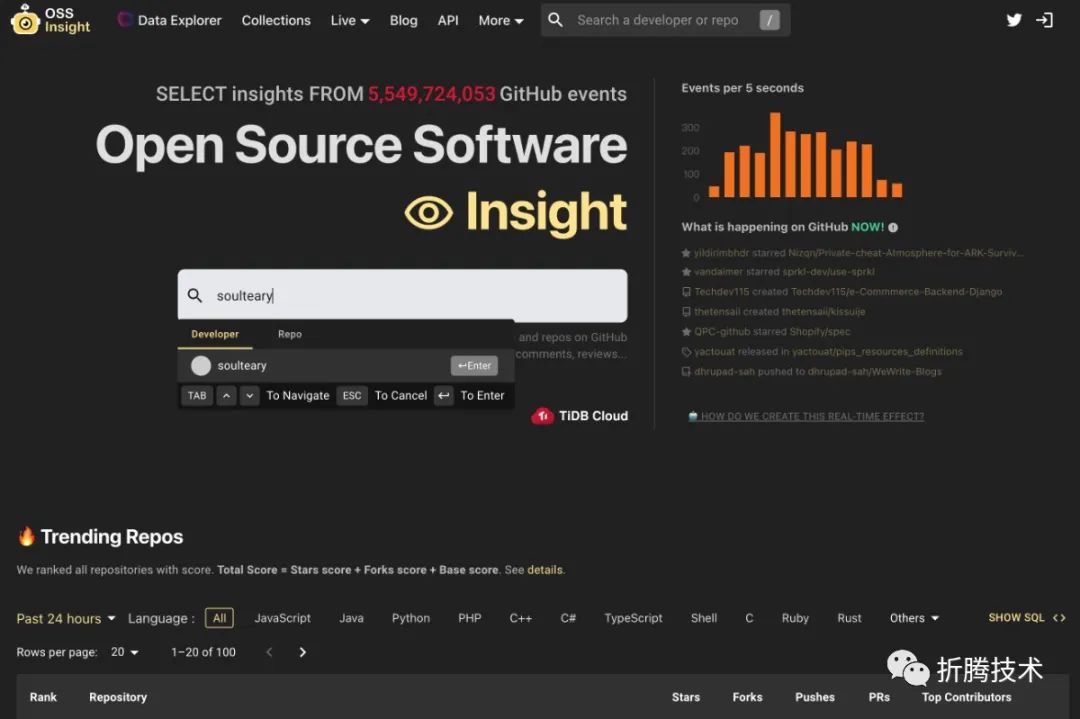The width and height of the screenshot is (1080, 719).
Task: Select the soulteary developer suggestion
Action: [346, 366]
